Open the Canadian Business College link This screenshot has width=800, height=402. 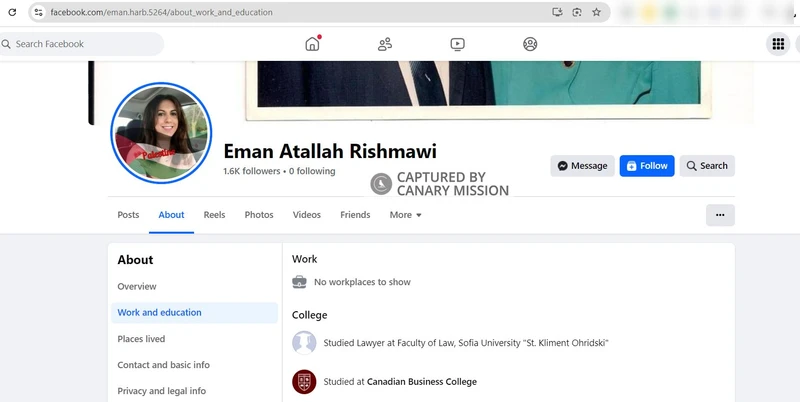(x=421, y=382)
